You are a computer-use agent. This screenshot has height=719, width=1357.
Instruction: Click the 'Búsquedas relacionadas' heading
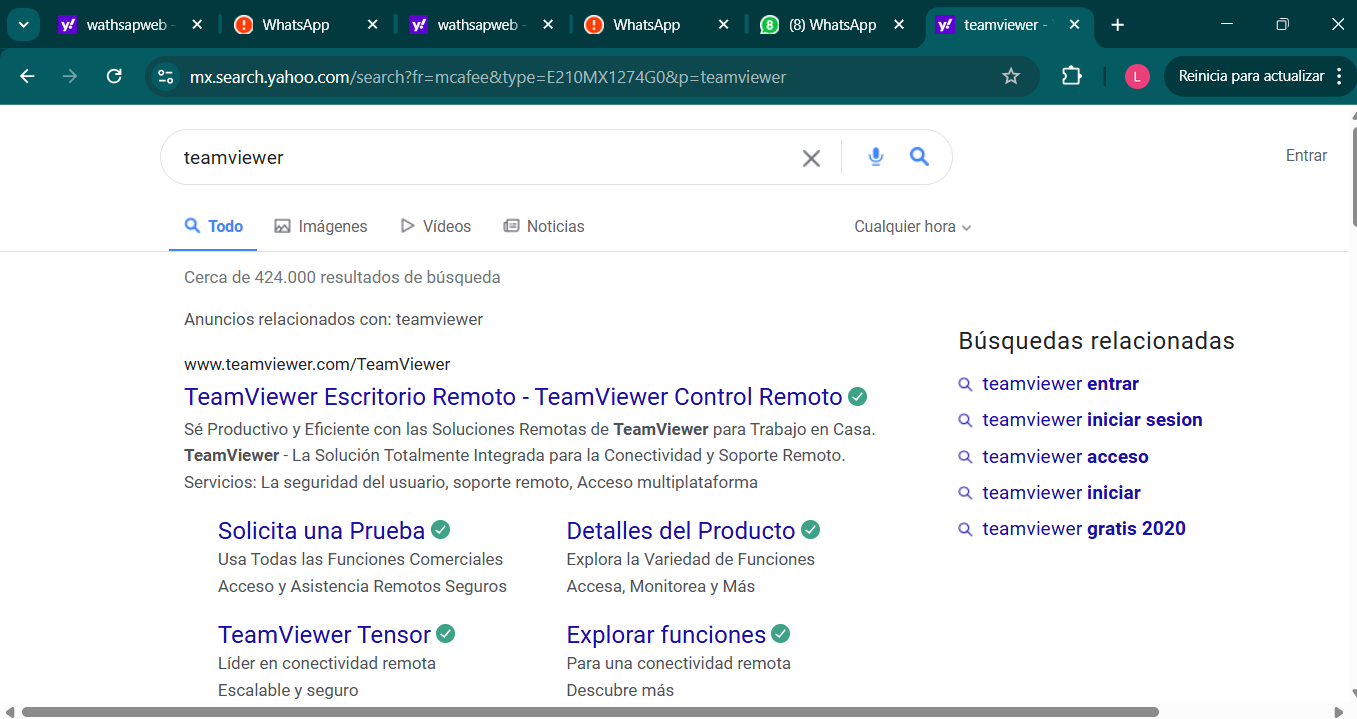(1096, 341)
